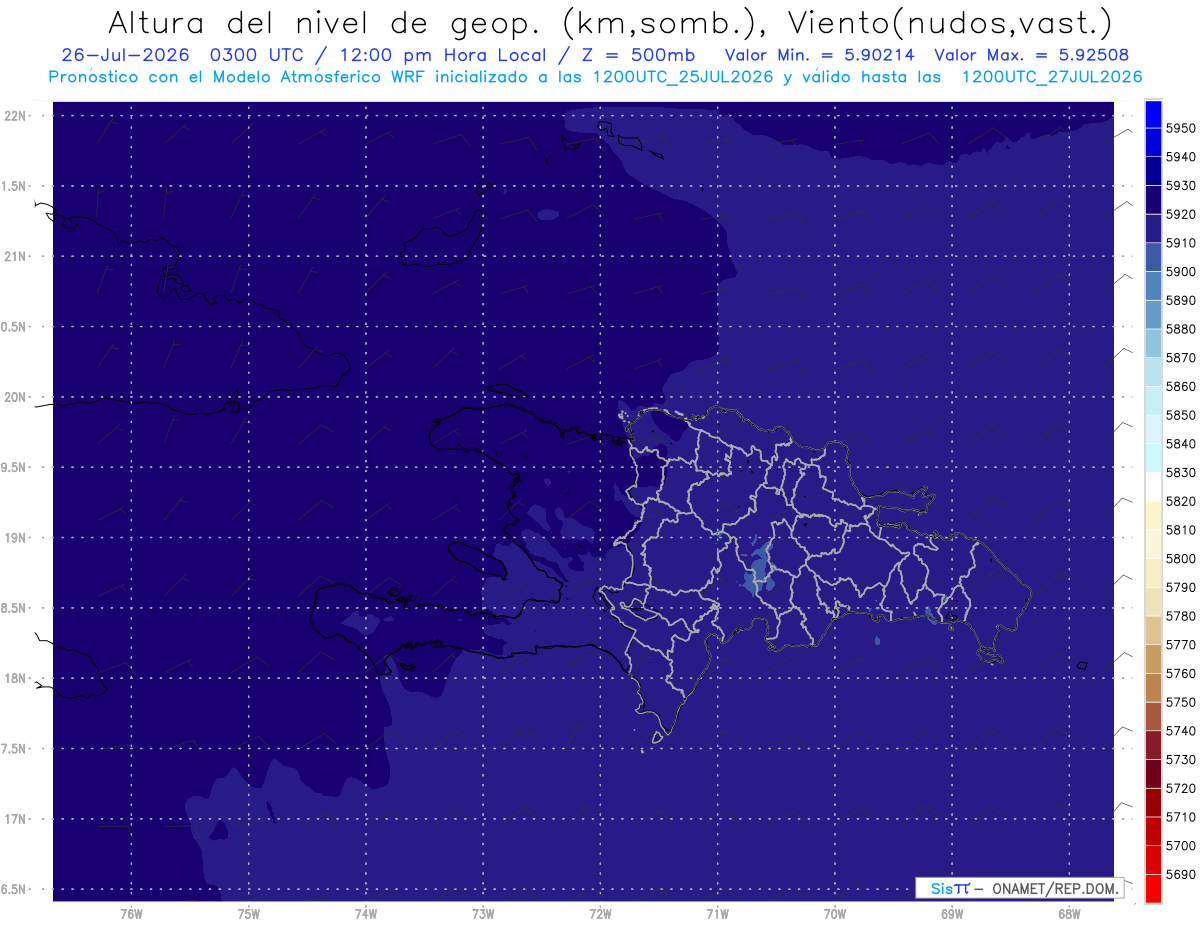Click the '5820' legend value

pos(1181,501)
